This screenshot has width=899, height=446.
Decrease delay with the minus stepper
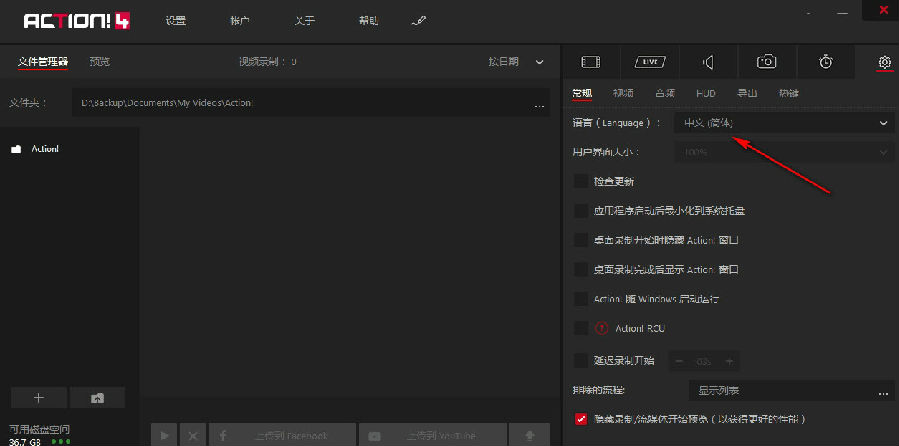click(681, 361)
